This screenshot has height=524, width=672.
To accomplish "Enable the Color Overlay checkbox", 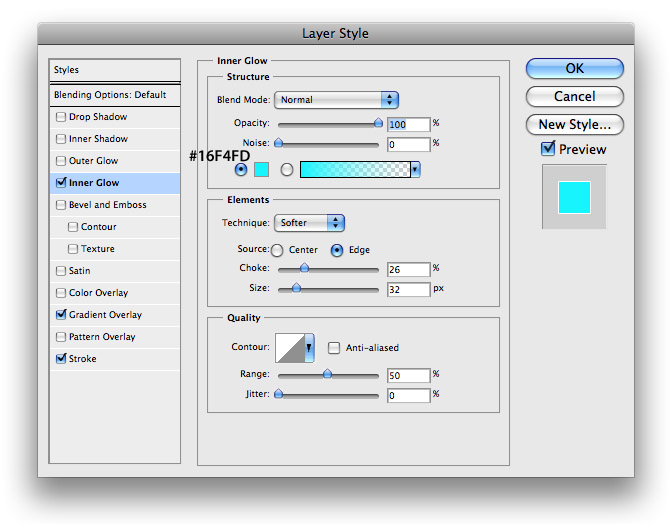I will 61,293.
